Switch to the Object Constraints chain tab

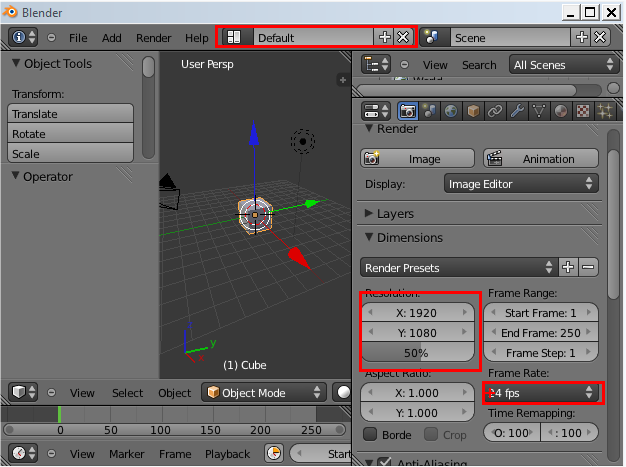[x=495, y=111]
